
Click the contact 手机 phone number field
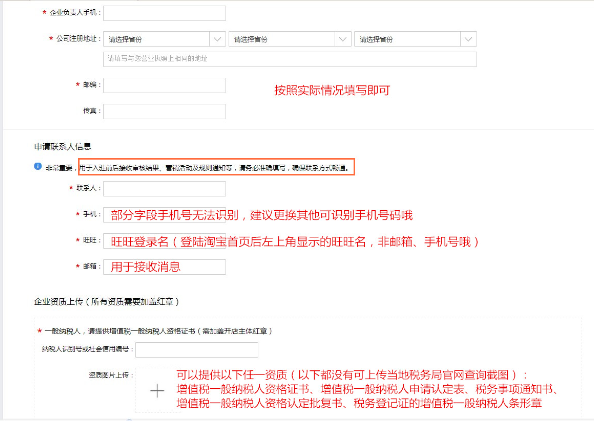pyautogui.click(x=164, y=215)
